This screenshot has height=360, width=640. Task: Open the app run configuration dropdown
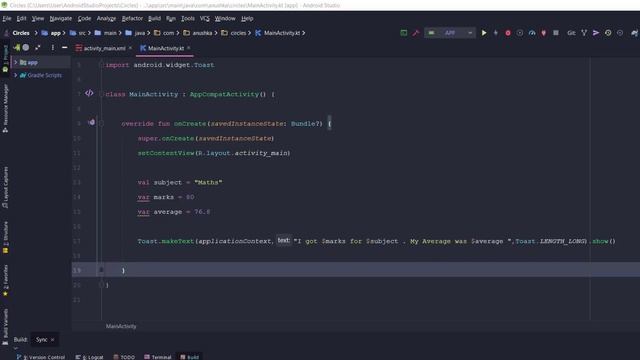coord(450,33)
